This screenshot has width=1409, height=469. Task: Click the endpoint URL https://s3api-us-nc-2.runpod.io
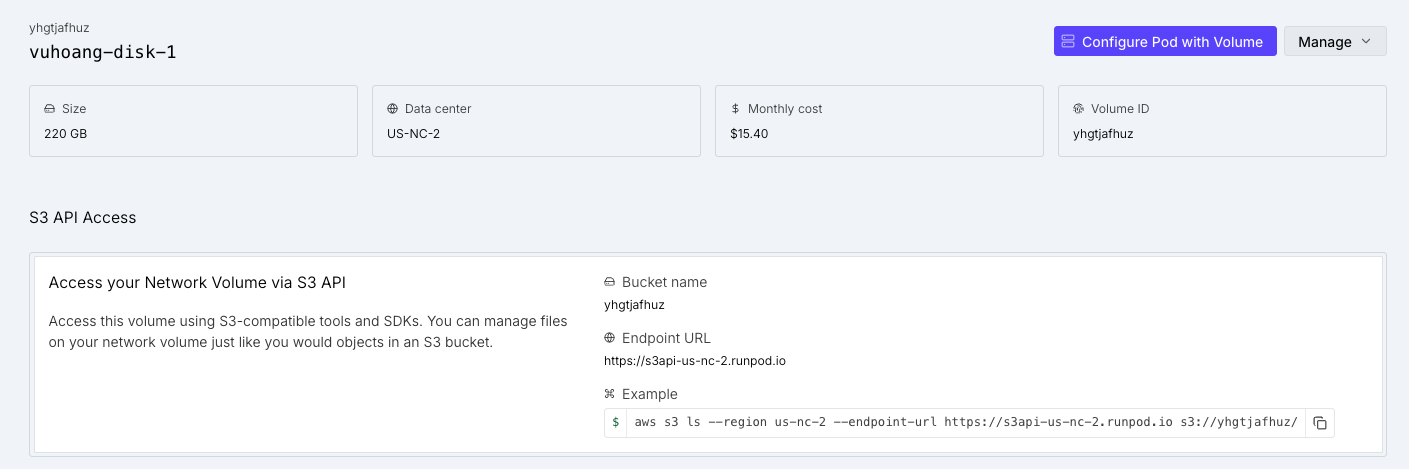coord(695,361)
